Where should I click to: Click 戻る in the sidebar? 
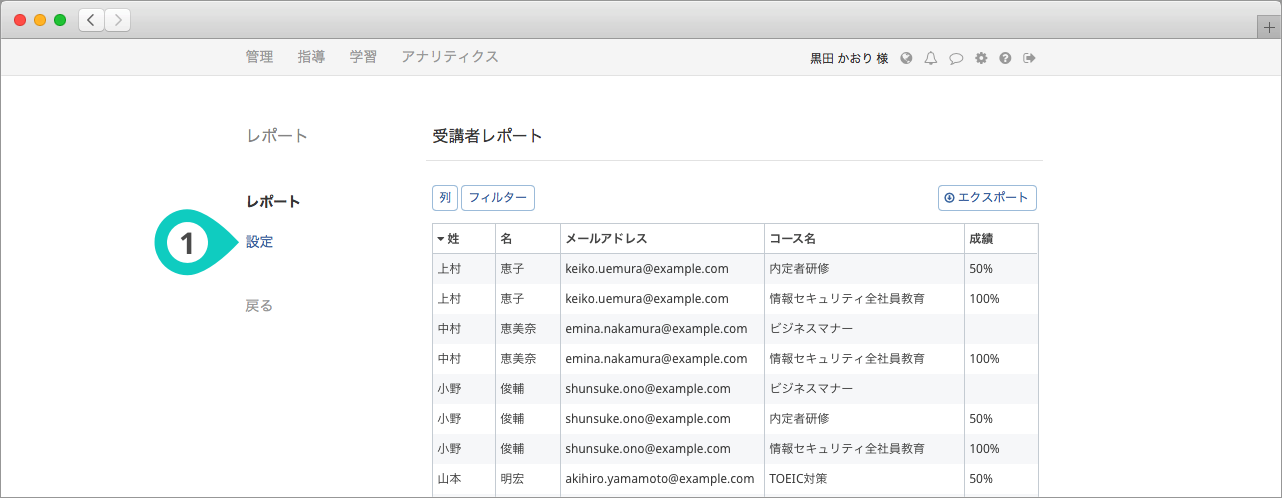coord(259,306)
